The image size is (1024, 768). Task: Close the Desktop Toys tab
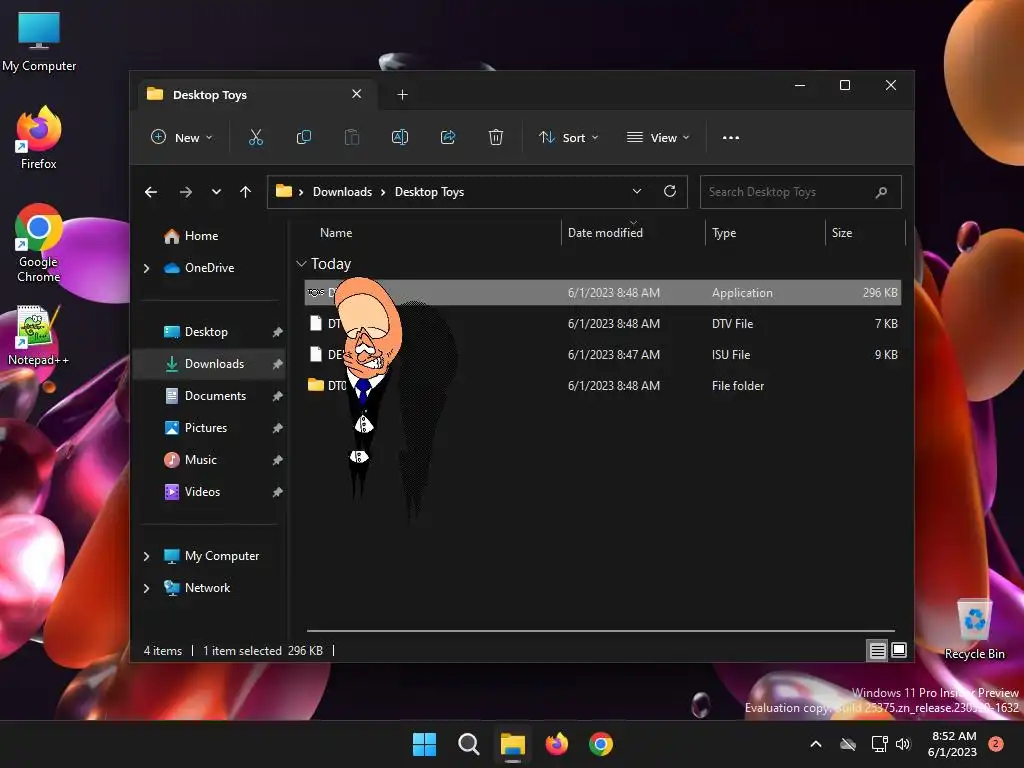click(357, 94)
